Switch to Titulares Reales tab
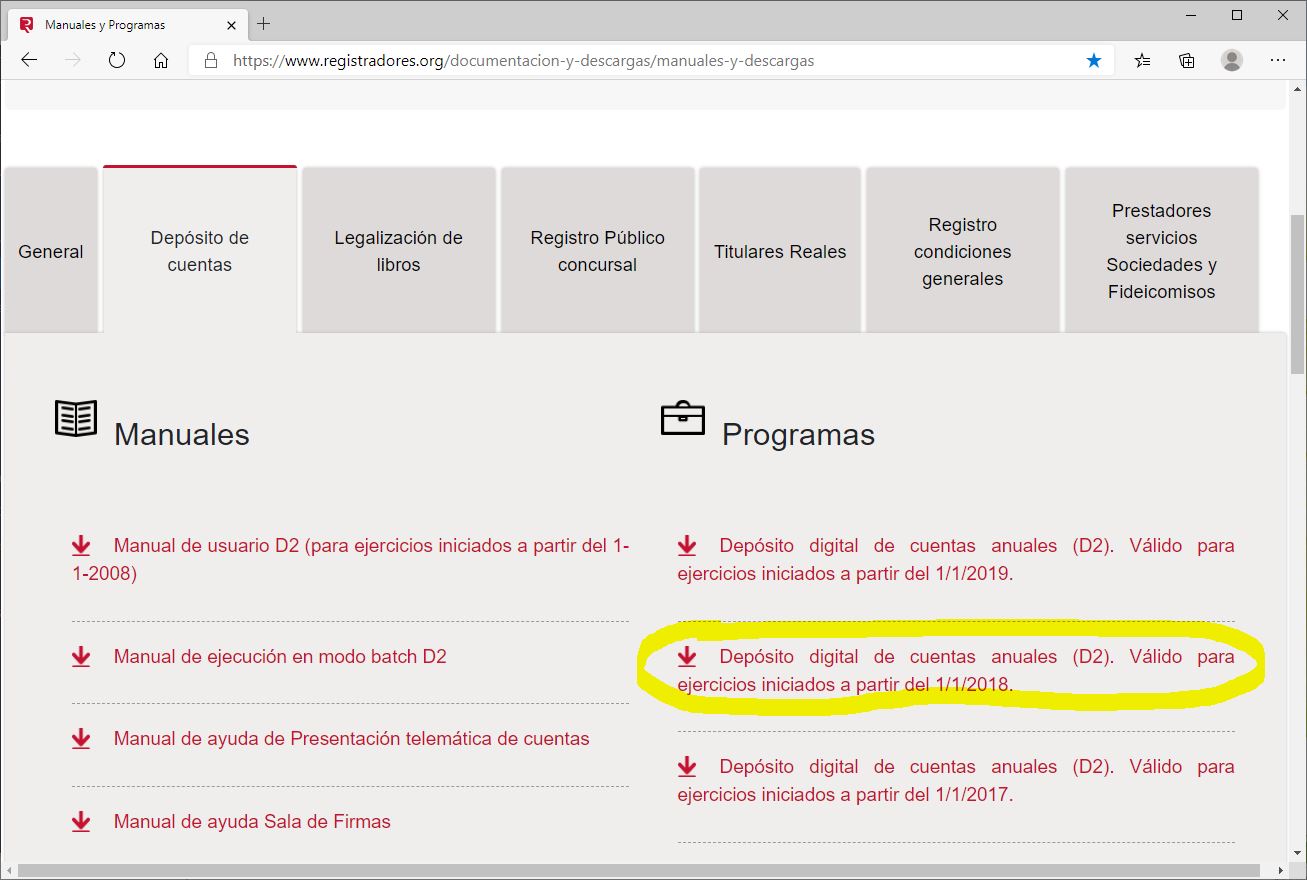The image size is (1307, 880). tap(780, 251)
